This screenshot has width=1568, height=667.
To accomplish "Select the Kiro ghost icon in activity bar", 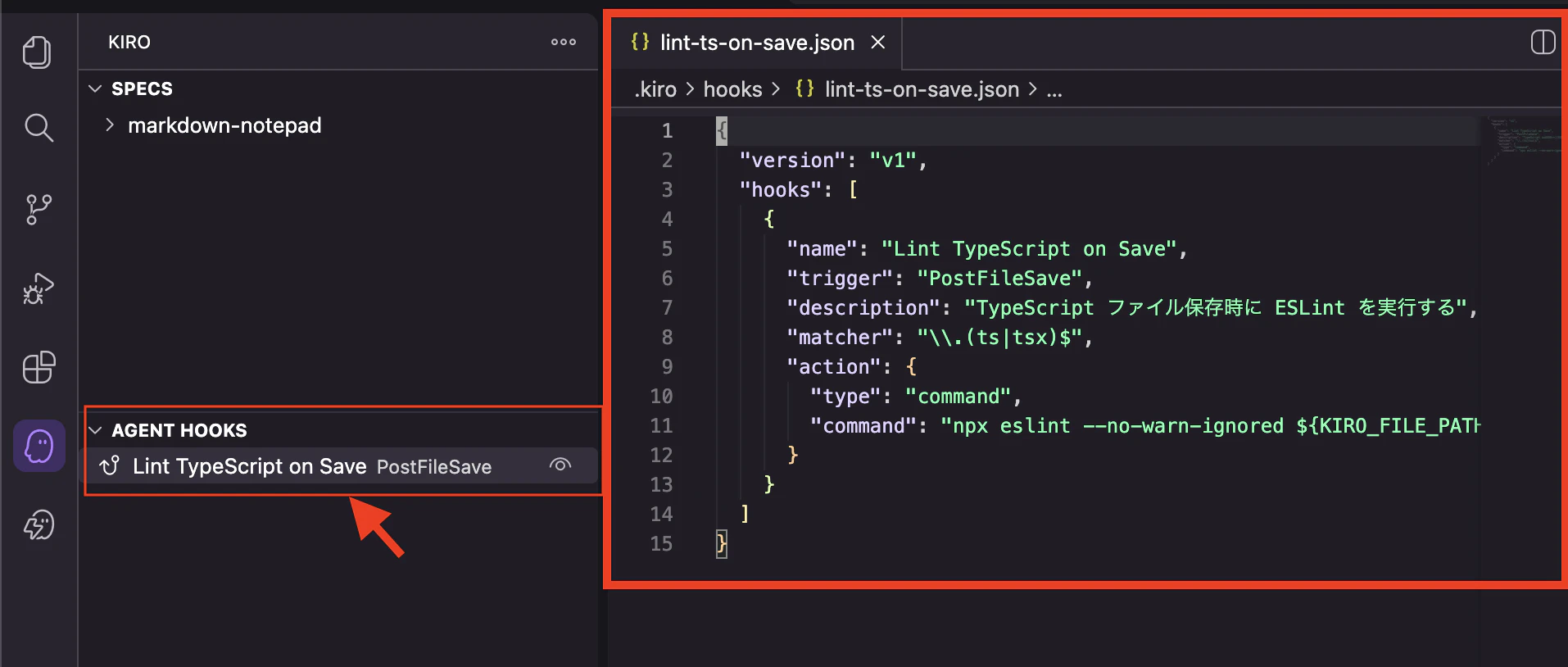I will pyautogui.click(x=39, y=447).
